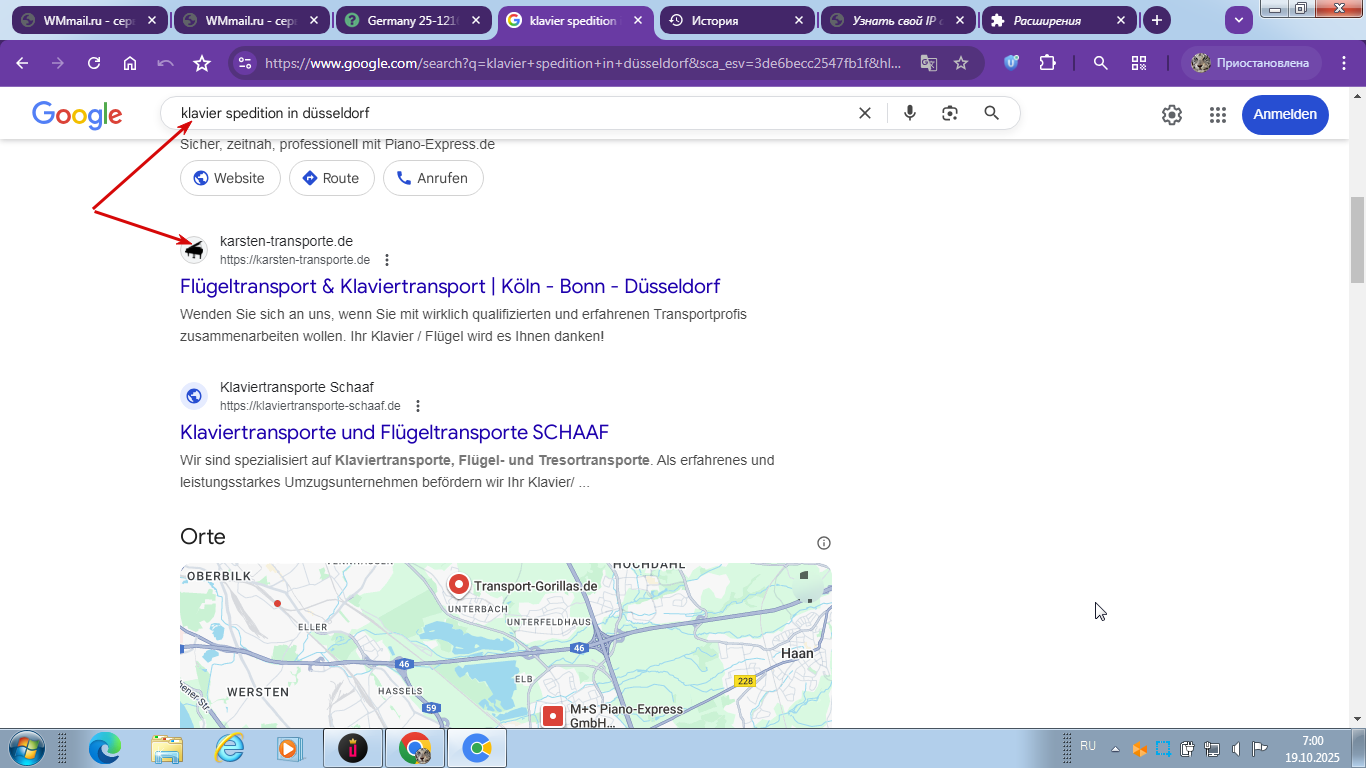Click the Anmelden sign-in button
The image size is (1366, 768).
click(1285, 115)
